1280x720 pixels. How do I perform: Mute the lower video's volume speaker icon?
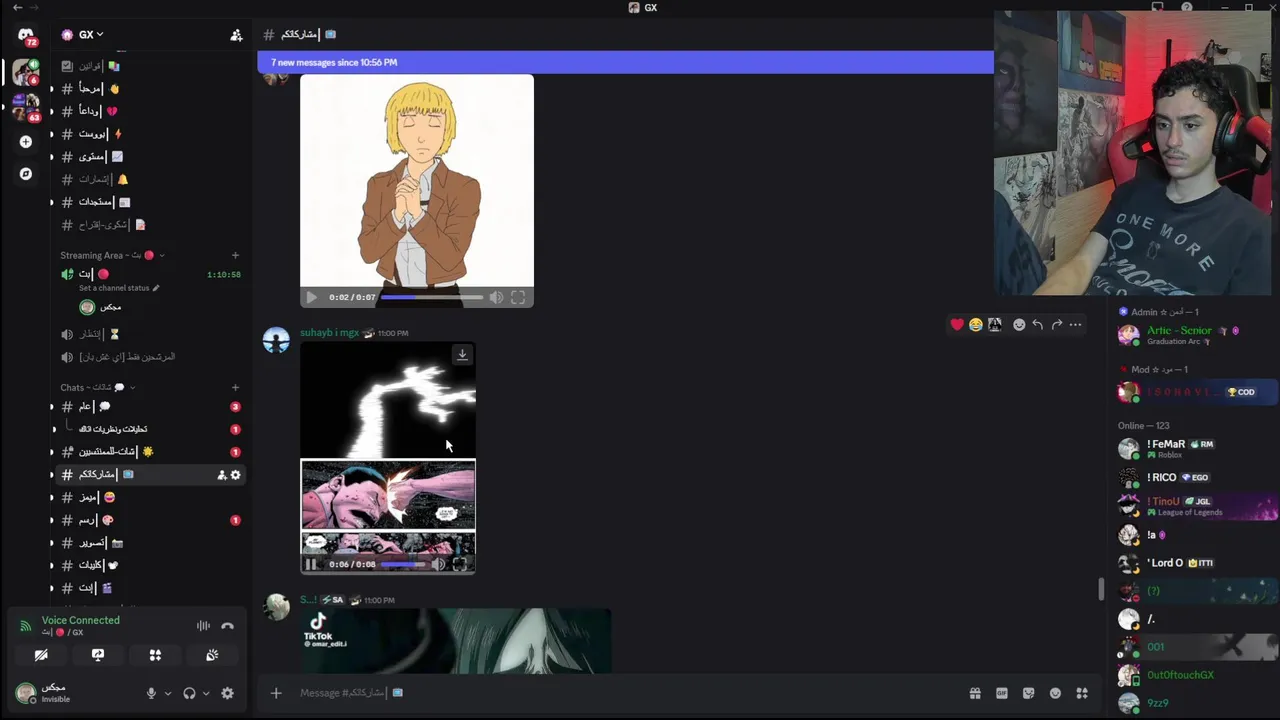click(x=438, y=564)
